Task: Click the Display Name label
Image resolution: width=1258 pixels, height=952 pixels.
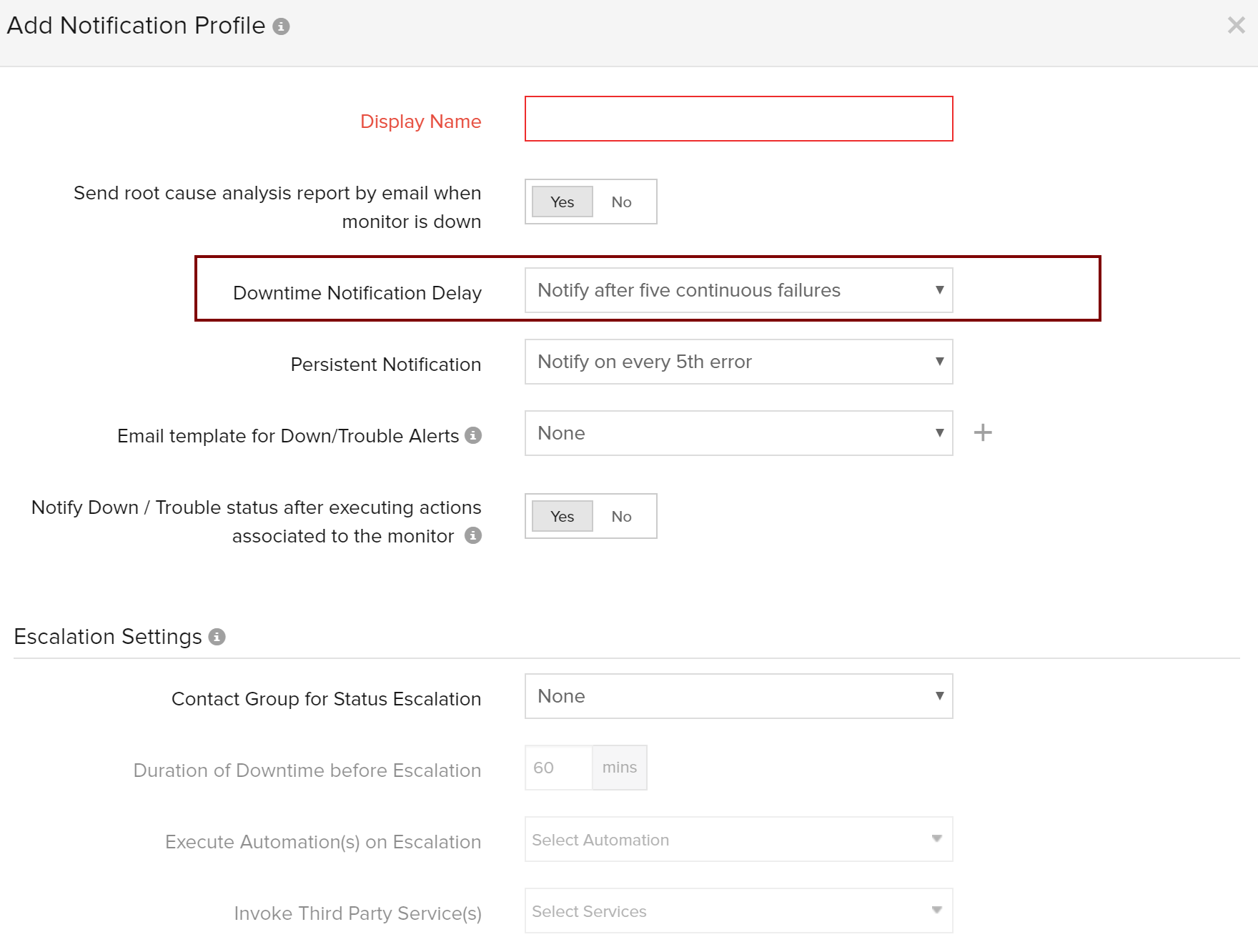Action: tap(420, 122)
